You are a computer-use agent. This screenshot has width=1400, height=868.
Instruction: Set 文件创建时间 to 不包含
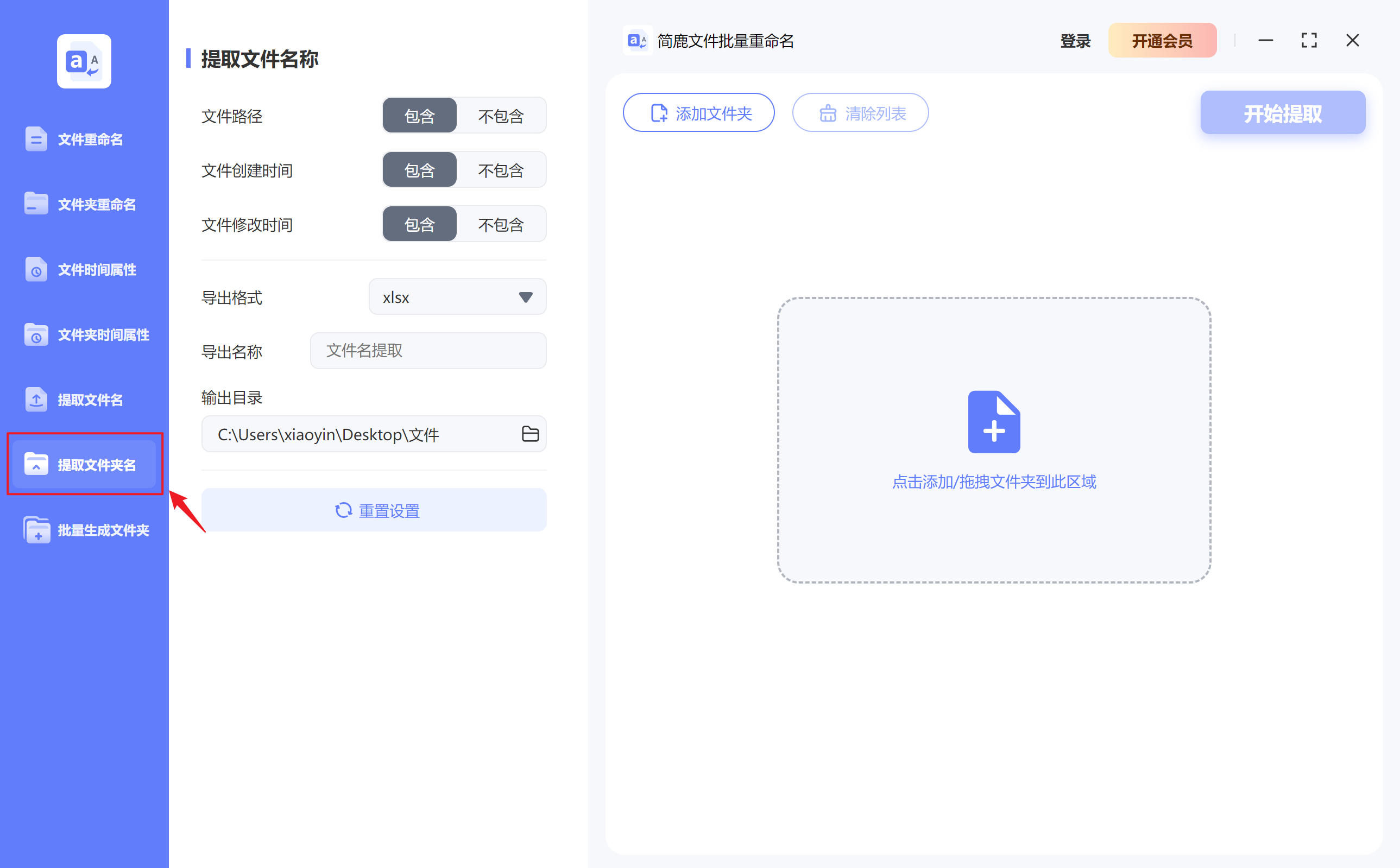(x=500, y=169)
